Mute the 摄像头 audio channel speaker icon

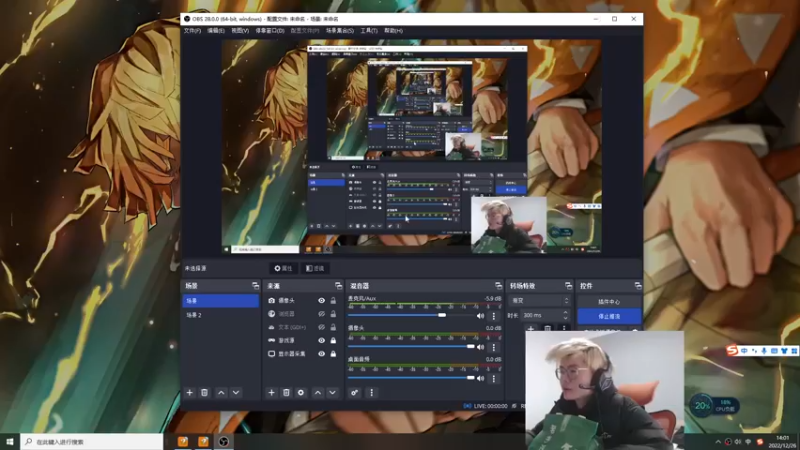coord(480,347)
